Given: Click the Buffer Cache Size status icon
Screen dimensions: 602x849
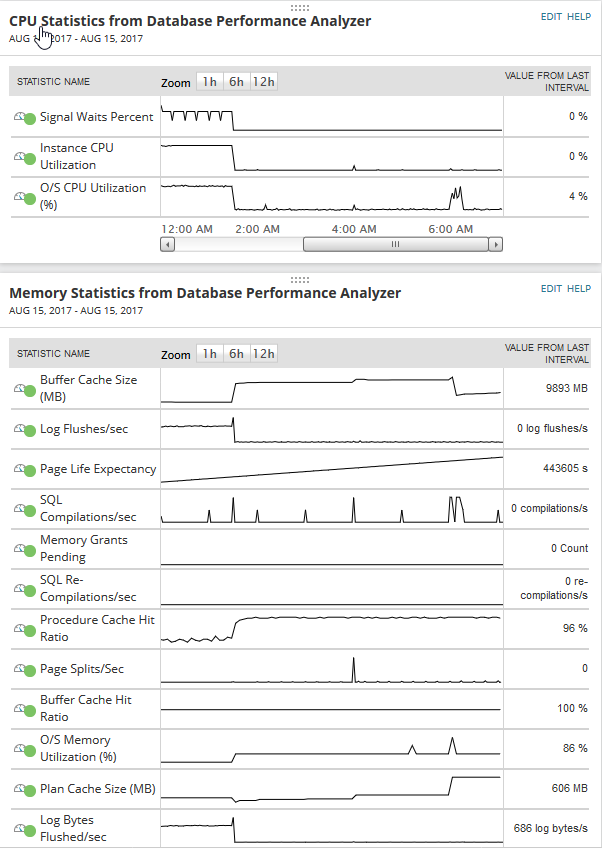Looking at the screenshot, I should [x=25, y=389].
